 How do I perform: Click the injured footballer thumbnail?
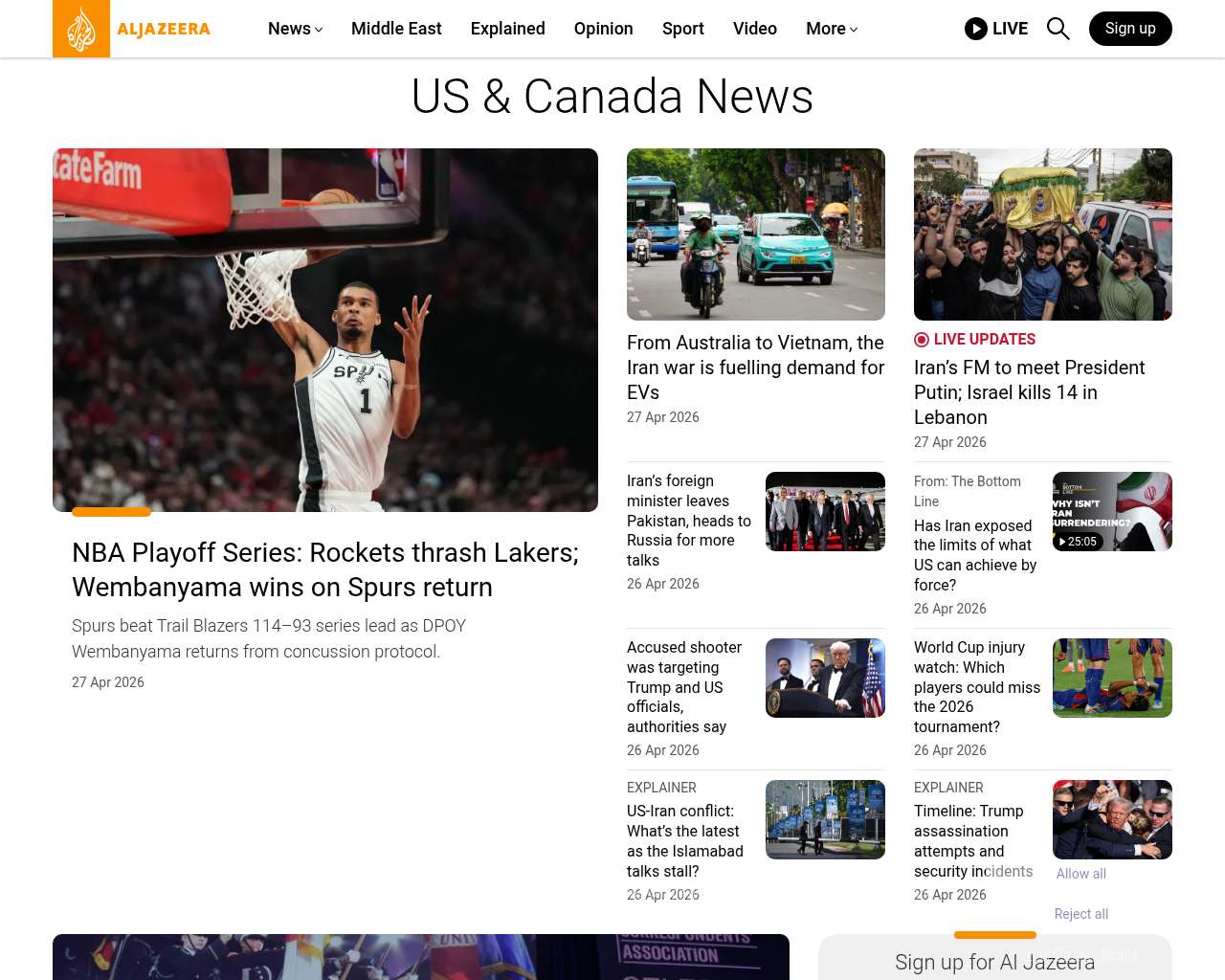pyautogui.click(x=1112, y=678)
